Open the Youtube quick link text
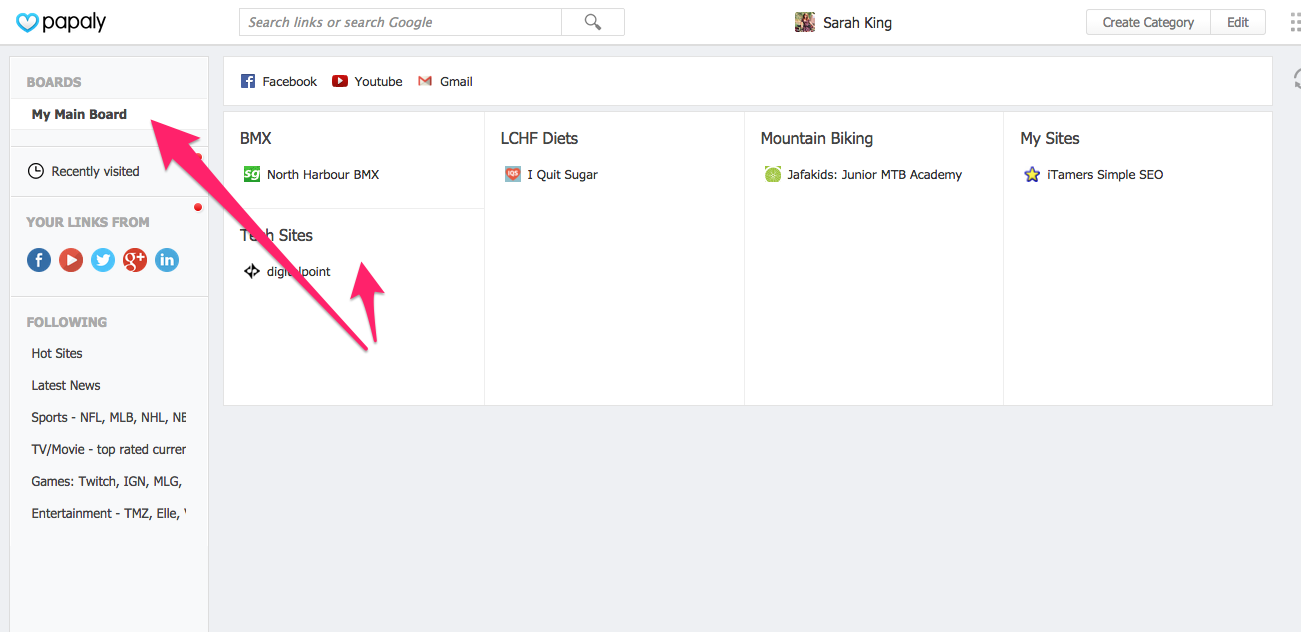 click(379, 81)
